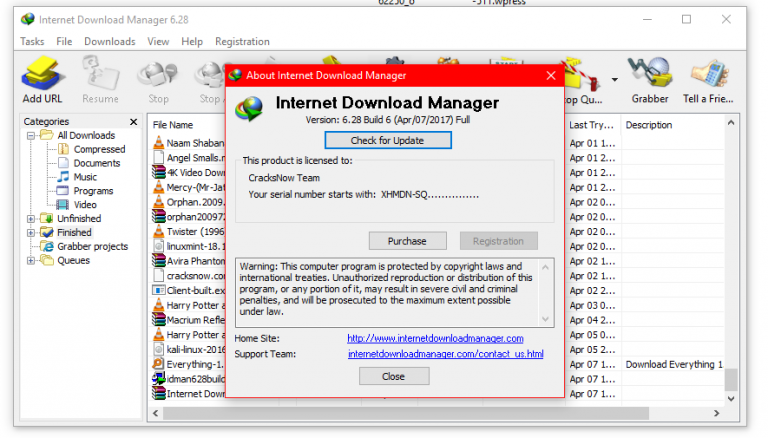Select the Documents category
The image size is (768, 438).
pos(96,163)
